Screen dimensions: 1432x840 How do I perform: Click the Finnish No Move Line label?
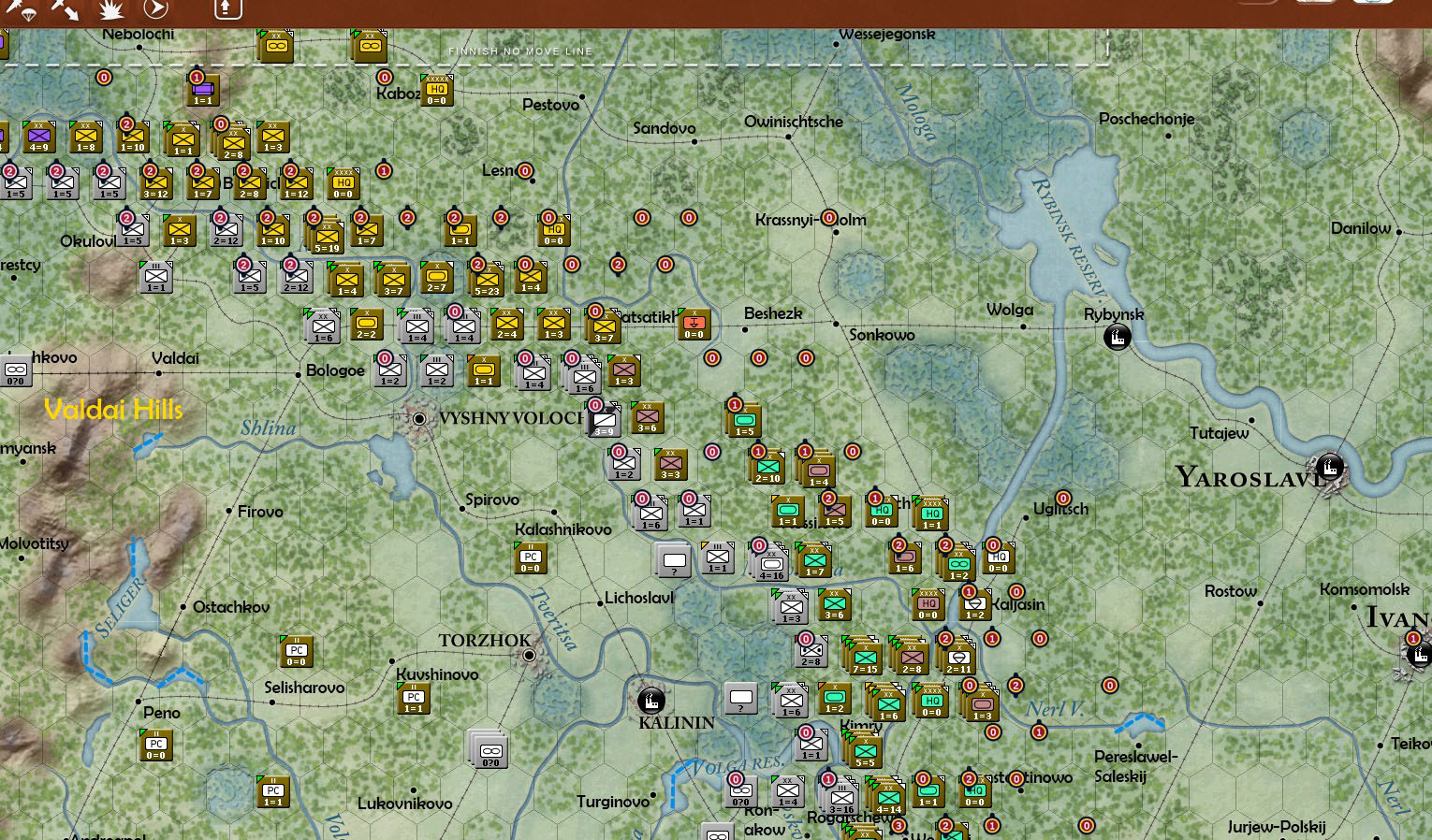click(x=520, y=51)
